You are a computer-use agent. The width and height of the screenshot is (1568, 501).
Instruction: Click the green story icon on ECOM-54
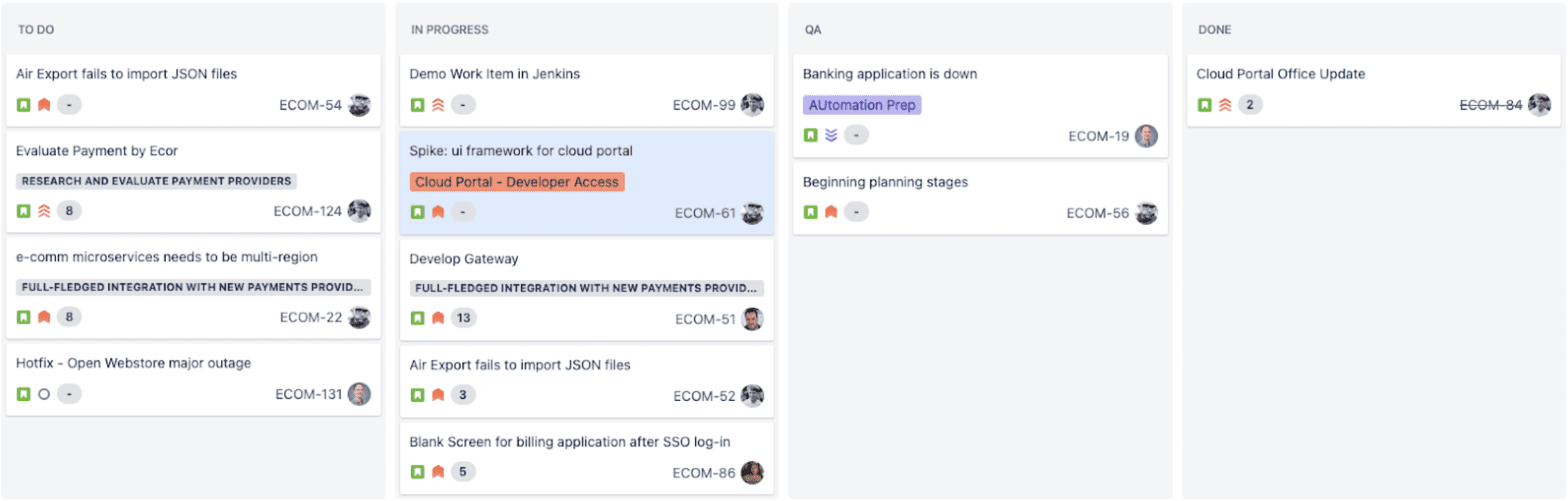(23, 105)
